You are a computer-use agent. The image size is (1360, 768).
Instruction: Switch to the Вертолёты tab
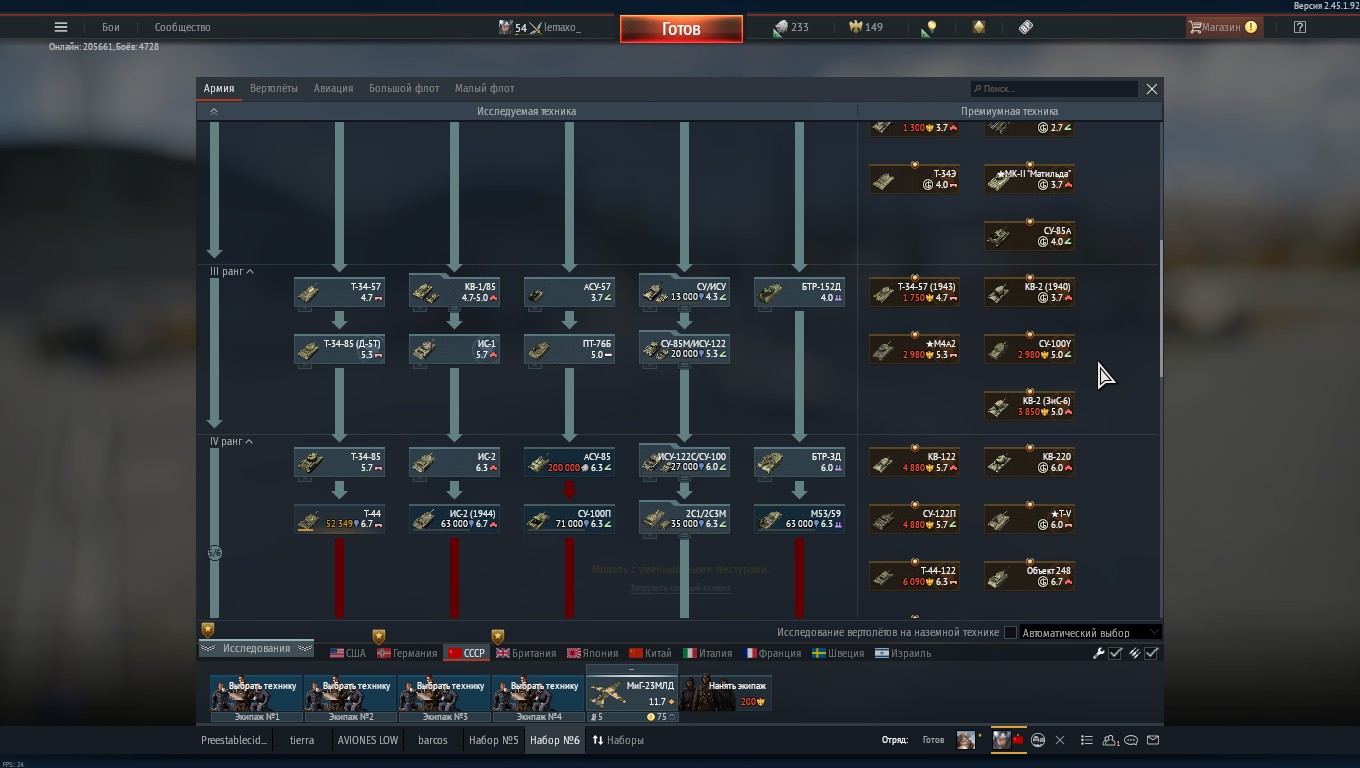[x=273, y=88]
